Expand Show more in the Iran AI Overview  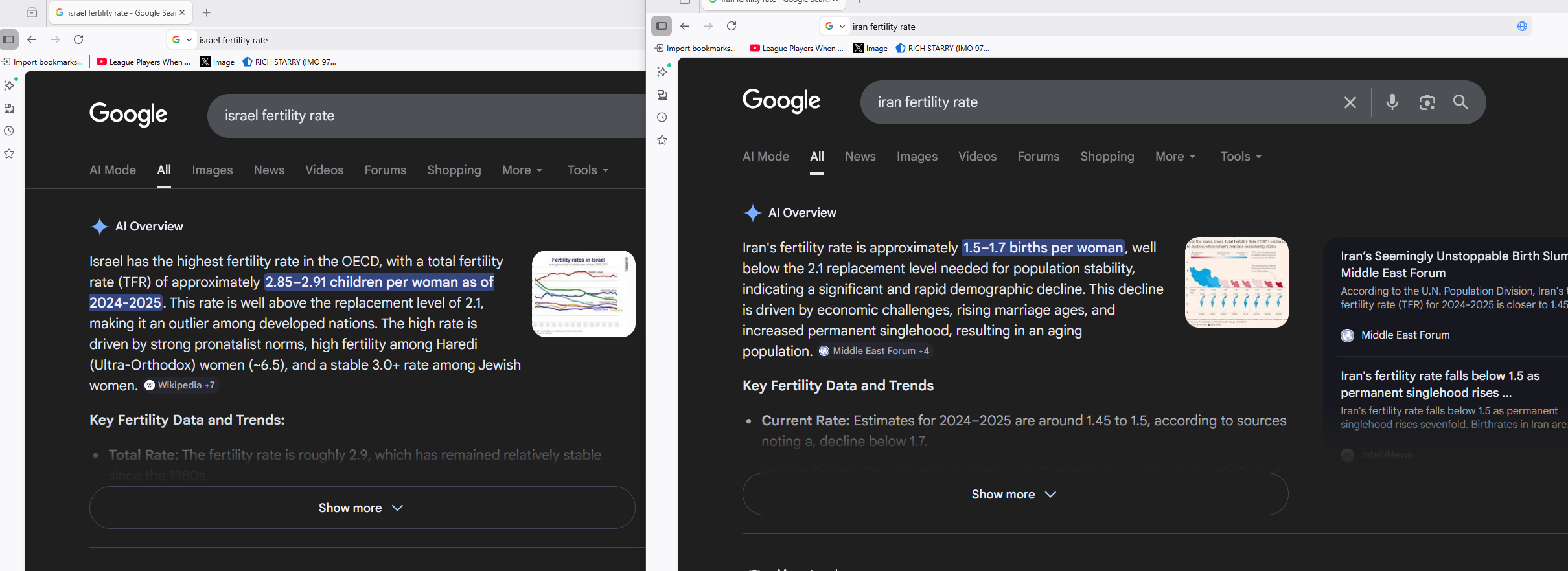pos(1015,494)
